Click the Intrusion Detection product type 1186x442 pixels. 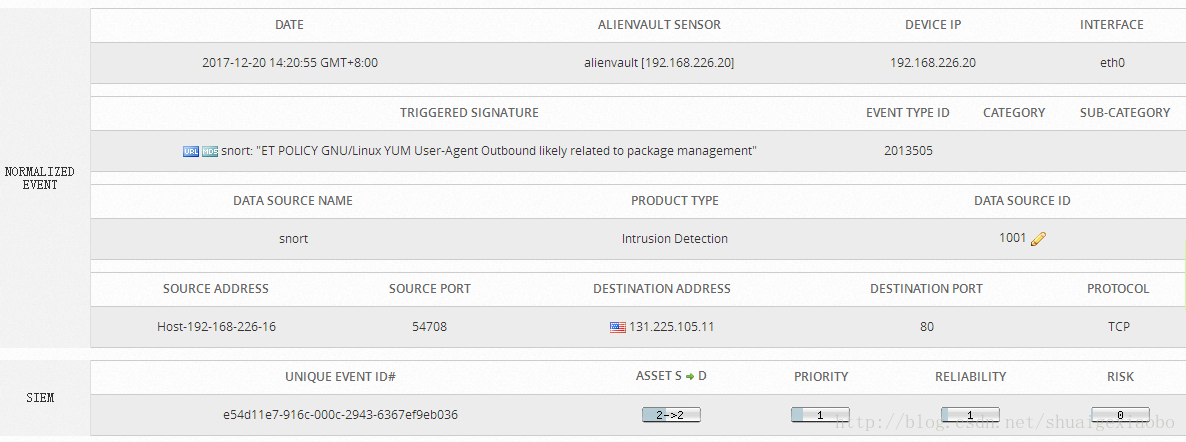(675, 238)
